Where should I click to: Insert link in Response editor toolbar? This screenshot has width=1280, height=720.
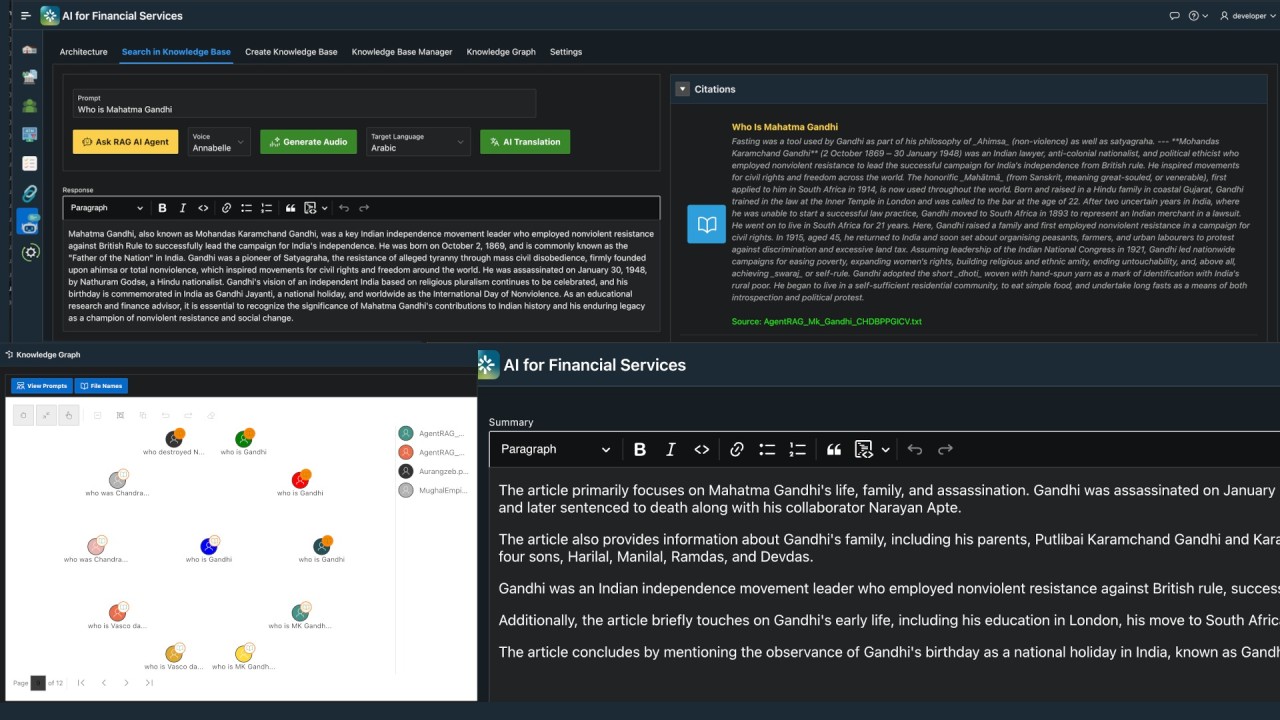tap(226, 208)
